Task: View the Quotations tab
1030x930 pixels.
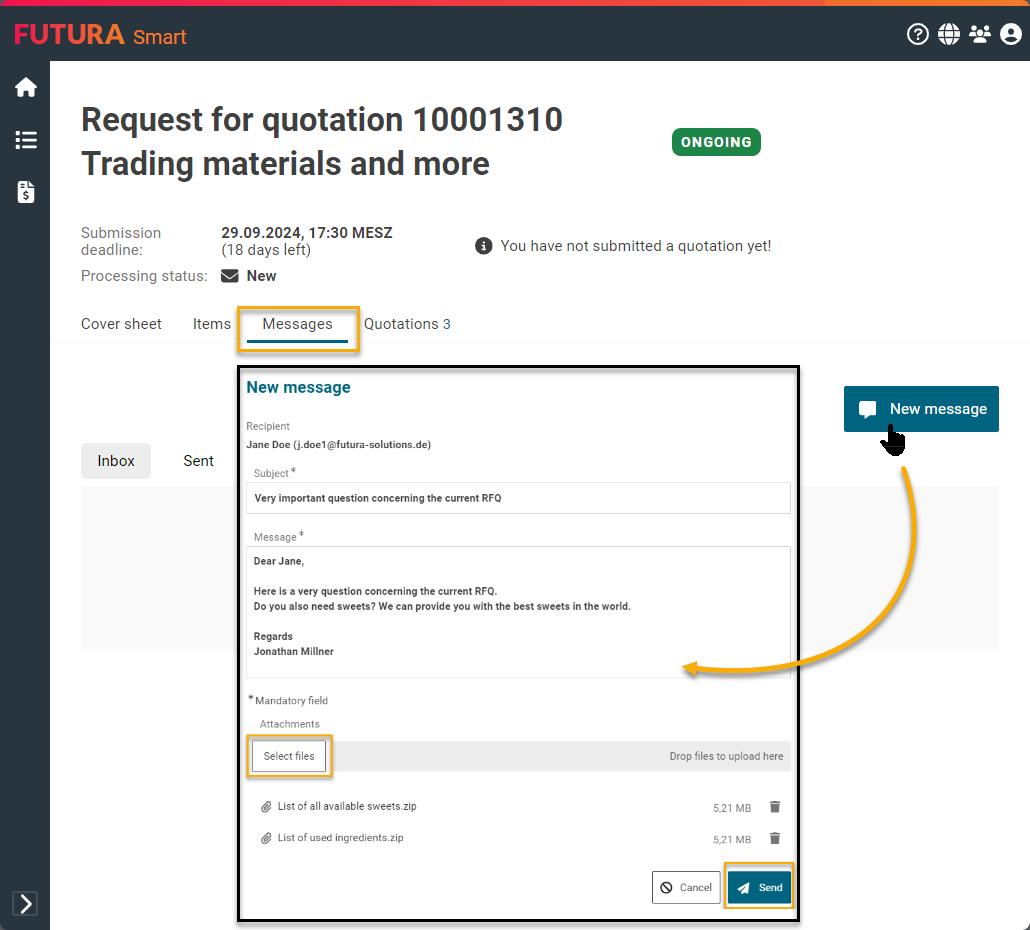Action: (x=407, y=324)
